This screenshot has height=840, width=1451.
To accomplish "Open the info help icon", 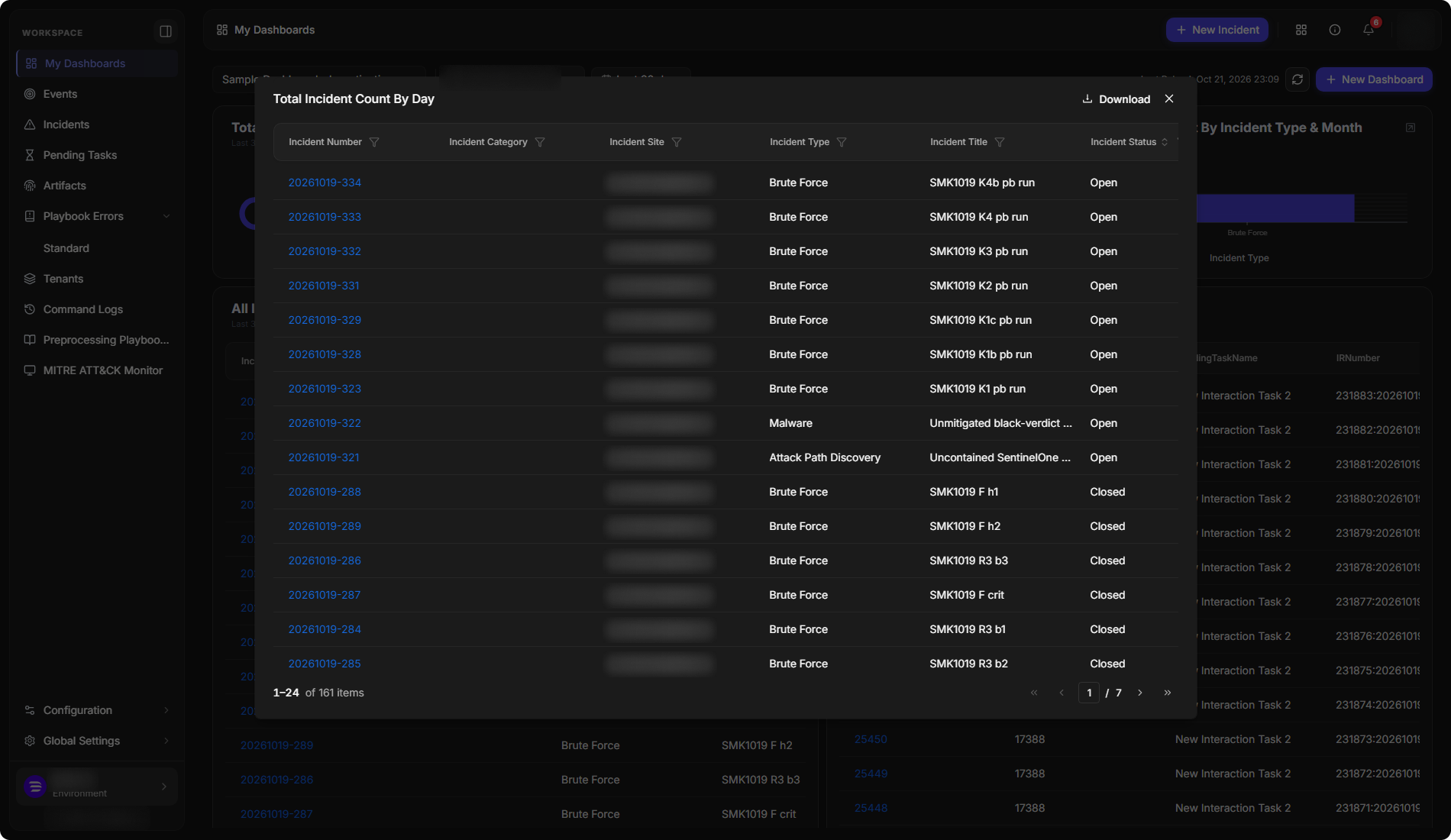I will [1335, 30].
